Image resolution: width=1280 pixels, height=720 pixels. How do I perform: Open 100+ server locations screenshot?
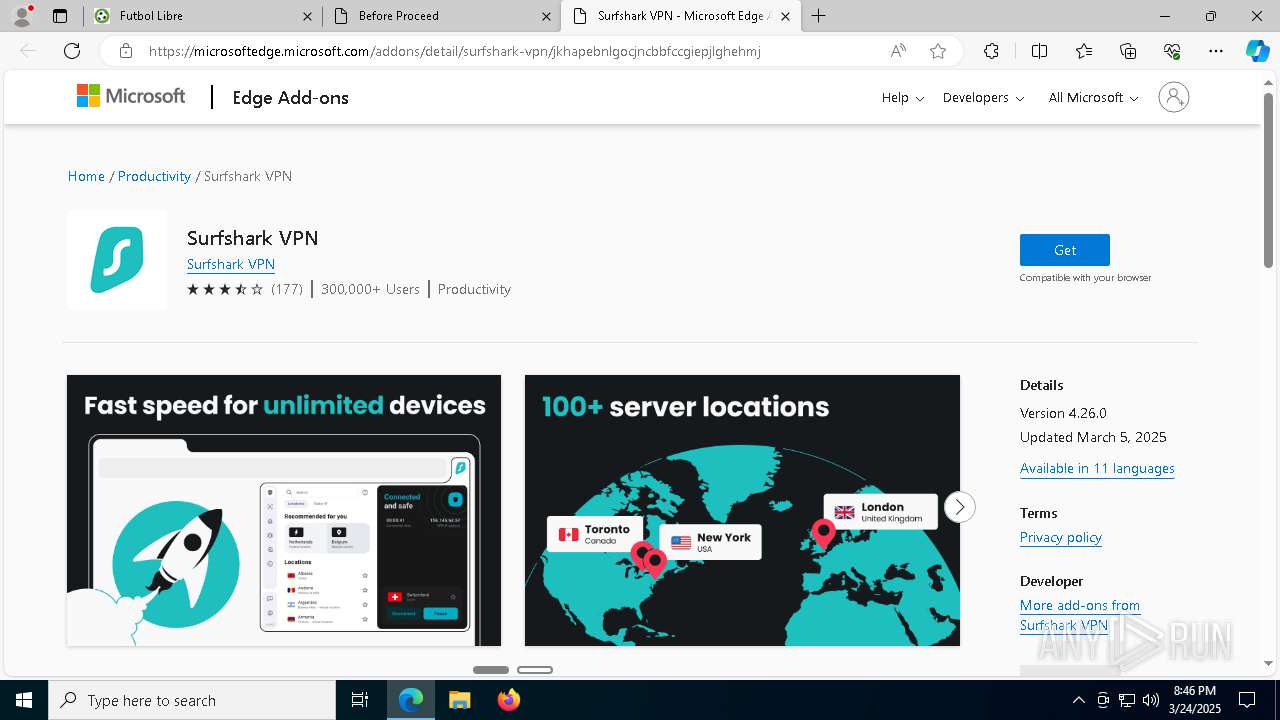click(x=742, y=510)
